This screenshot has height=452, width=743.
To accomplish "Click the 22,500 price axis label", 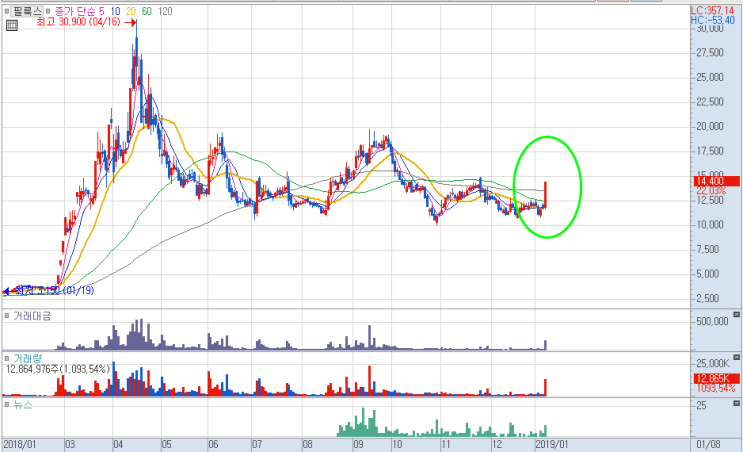I will tap(710, 102).
